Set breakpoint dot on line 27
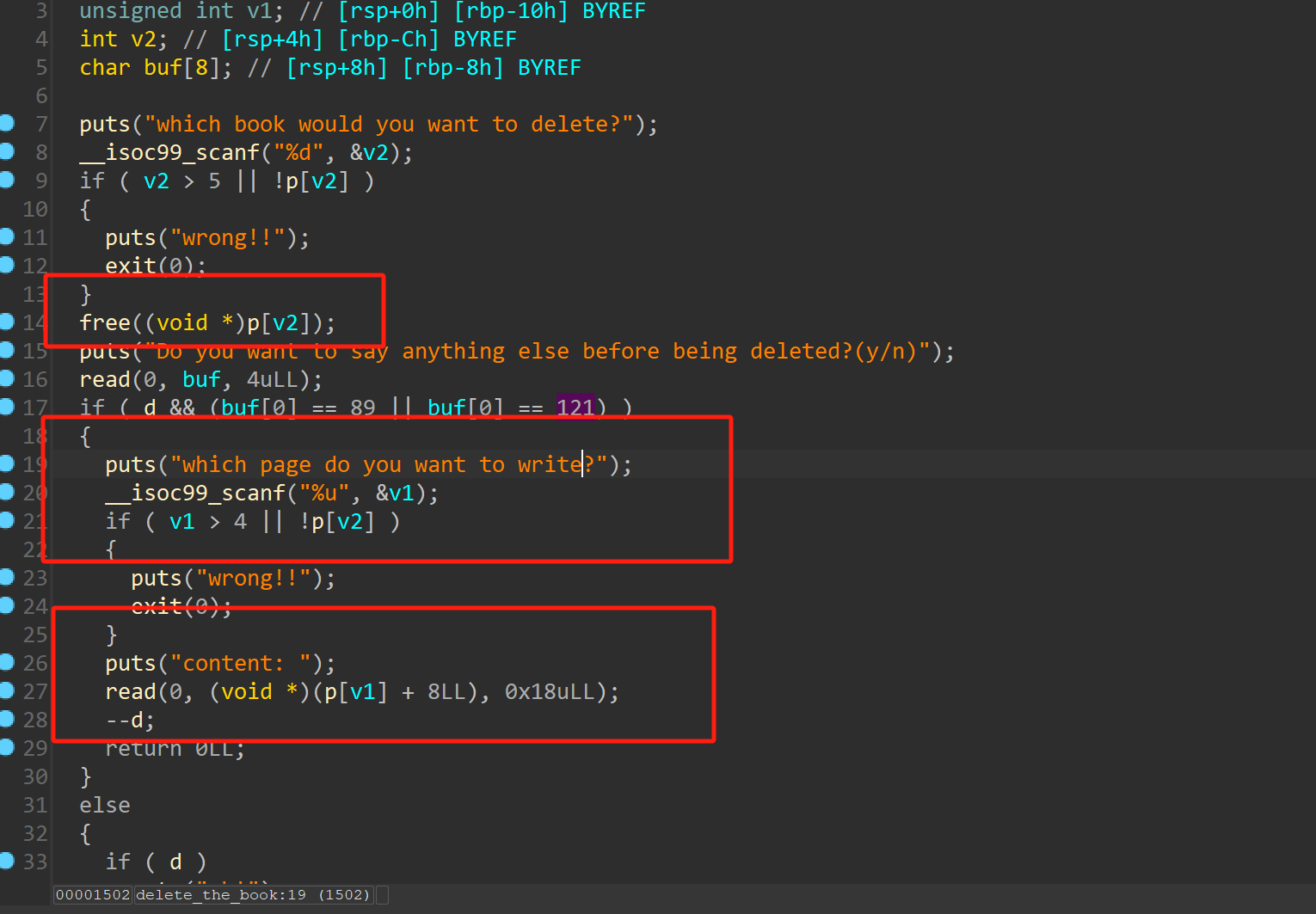The image size is (1316, 914). click(x=7, y=690)
